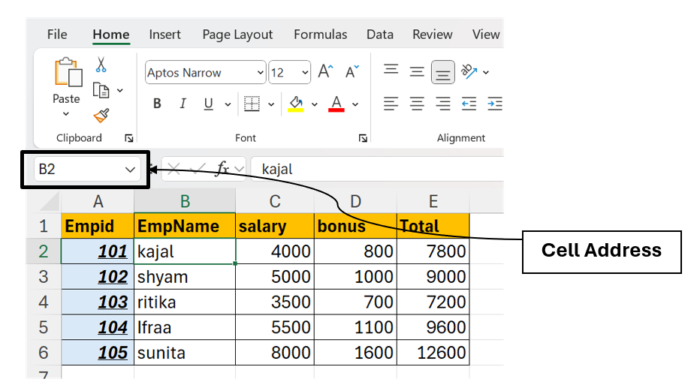Increase font size with the larger A
700x391 pixels.
click(325, 71)
